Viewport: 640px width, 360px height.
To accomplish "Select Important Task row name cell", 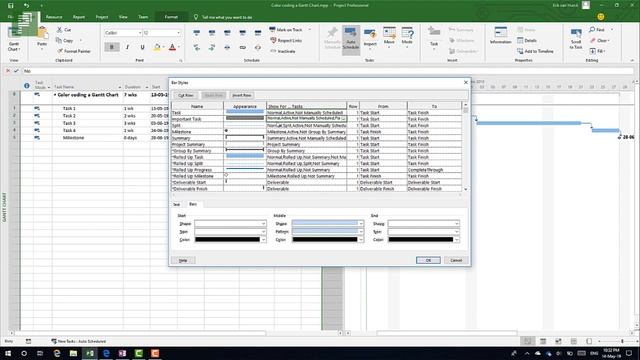I will click(197, 119).
